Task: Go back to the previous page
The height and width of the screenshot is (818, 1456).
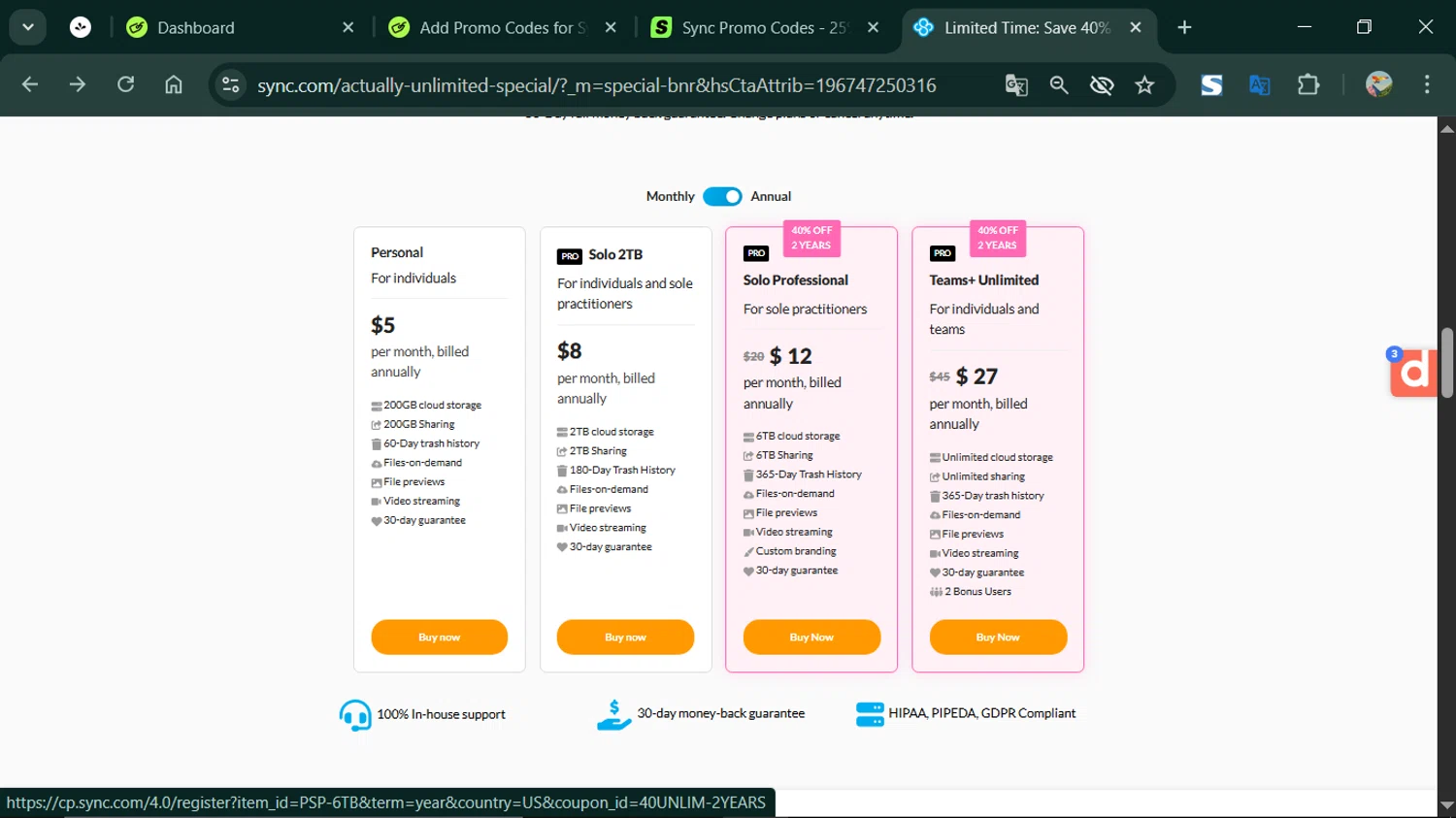Action: 30,84
